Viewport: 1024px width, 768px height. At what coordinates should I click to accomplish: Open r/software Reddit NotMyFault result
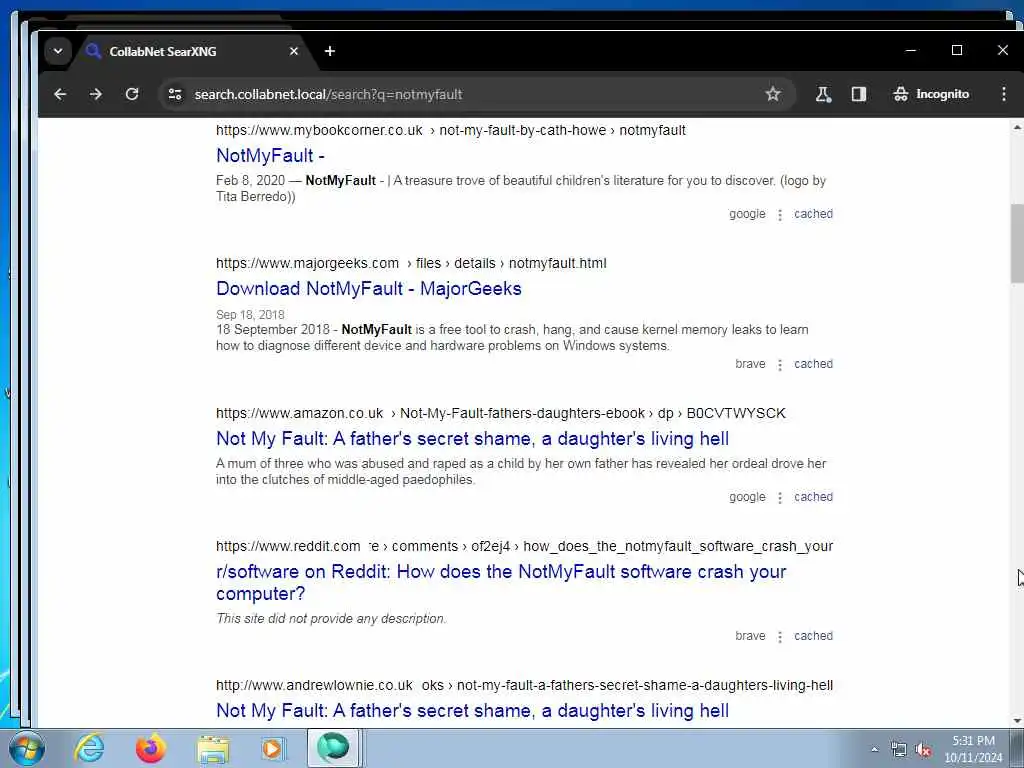pyautogui.click(x=501, y=583)
